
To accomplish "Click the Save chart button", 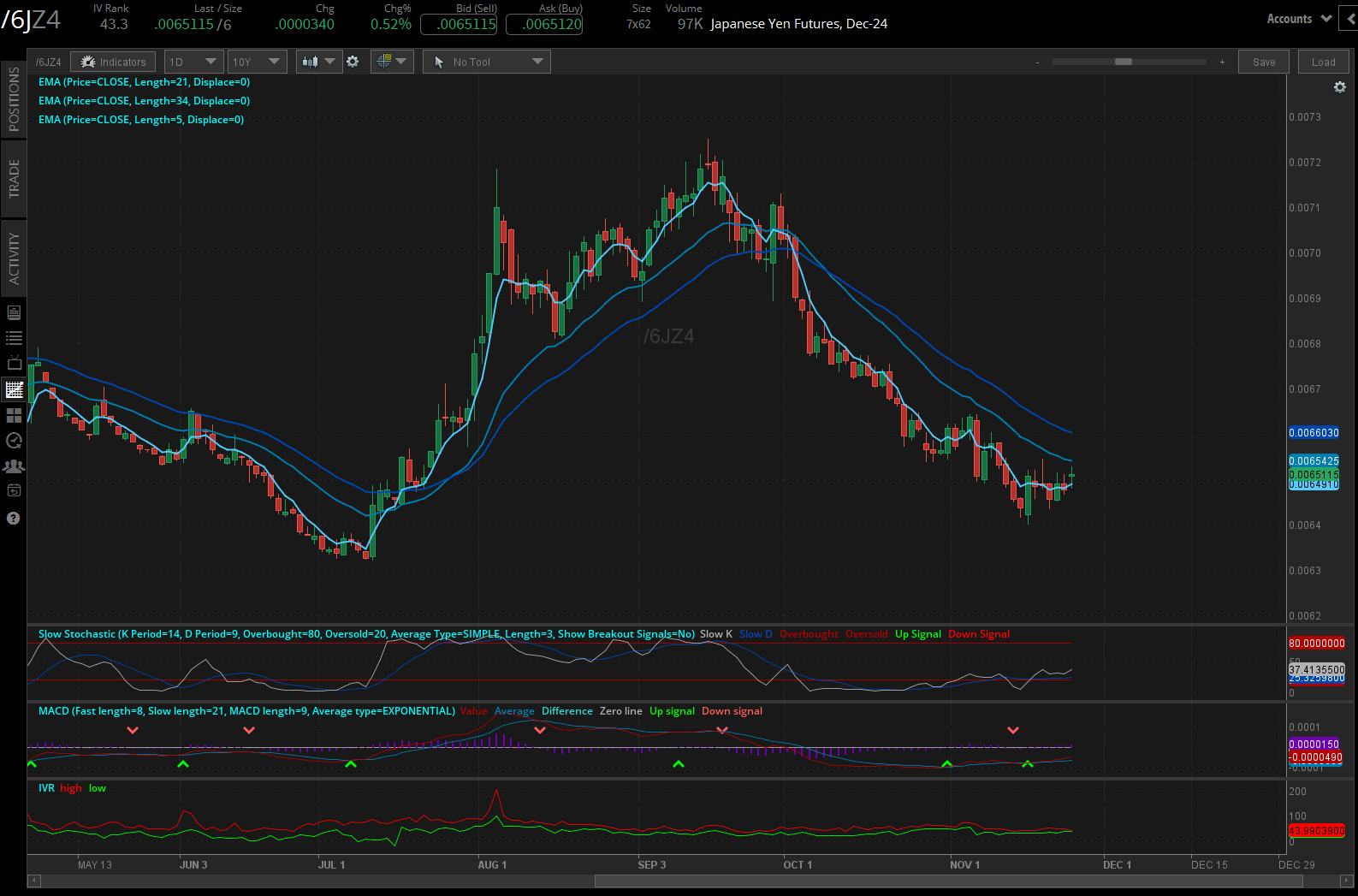I will [1263, 62].
